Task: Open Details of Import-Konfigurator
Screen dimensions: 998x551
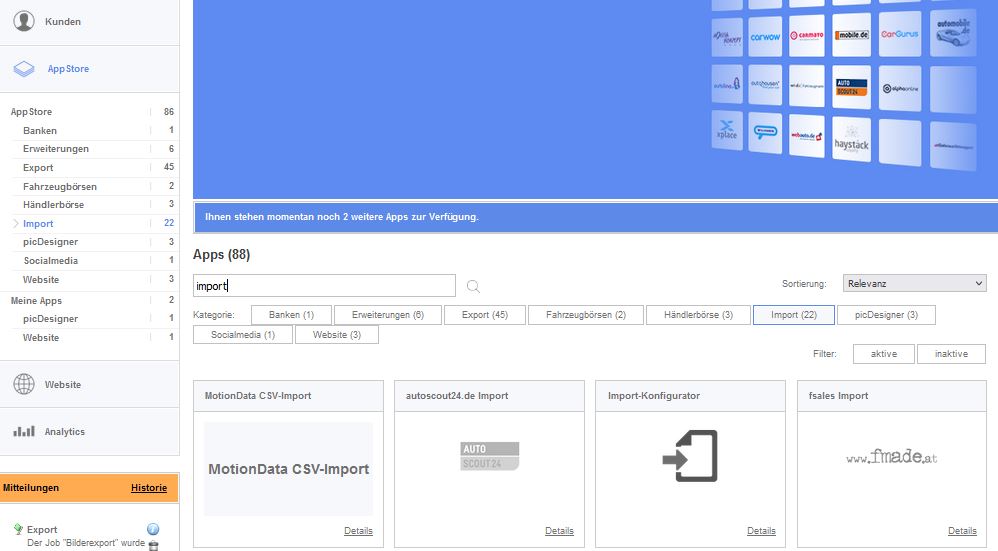Action: (x=761, y=531)
